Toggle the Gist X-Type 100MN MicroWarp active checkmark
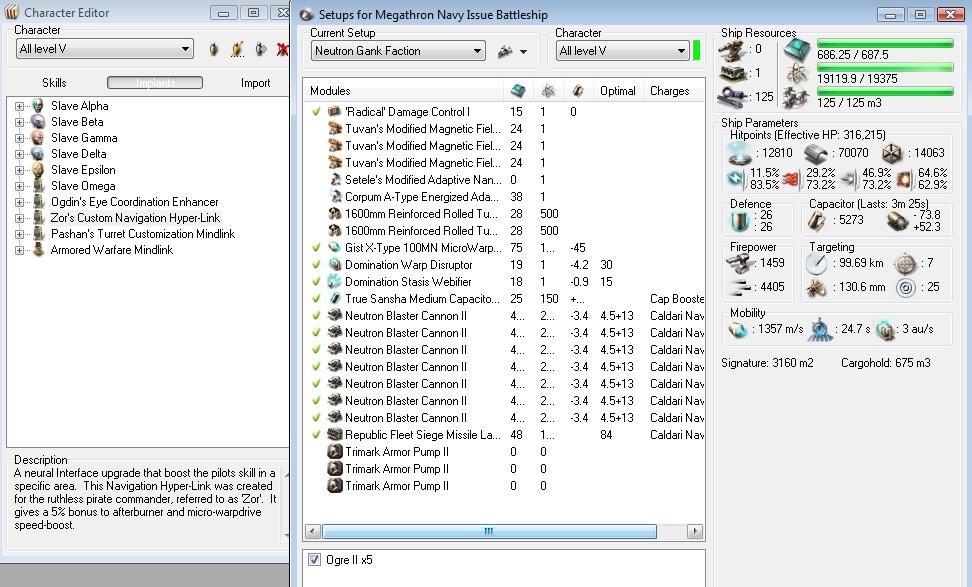The height and width of the screenshot is (587, 972). [x=316, y=247]
